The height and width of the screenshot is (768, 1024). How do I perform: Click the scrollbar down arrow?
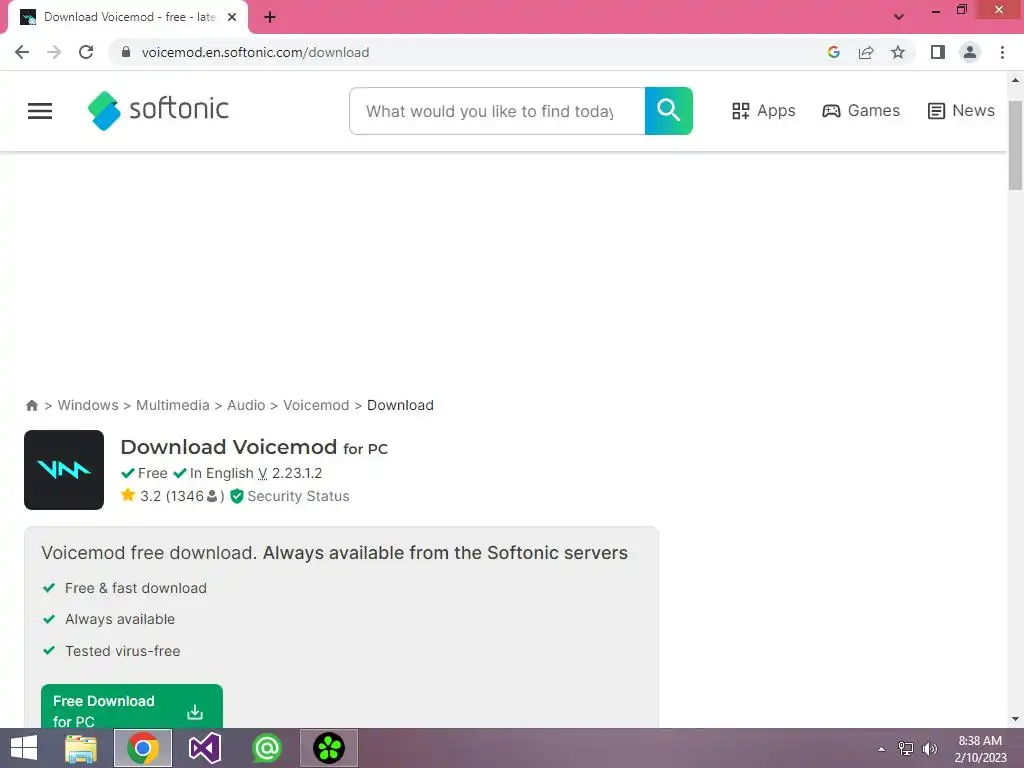click(1015, 719)
